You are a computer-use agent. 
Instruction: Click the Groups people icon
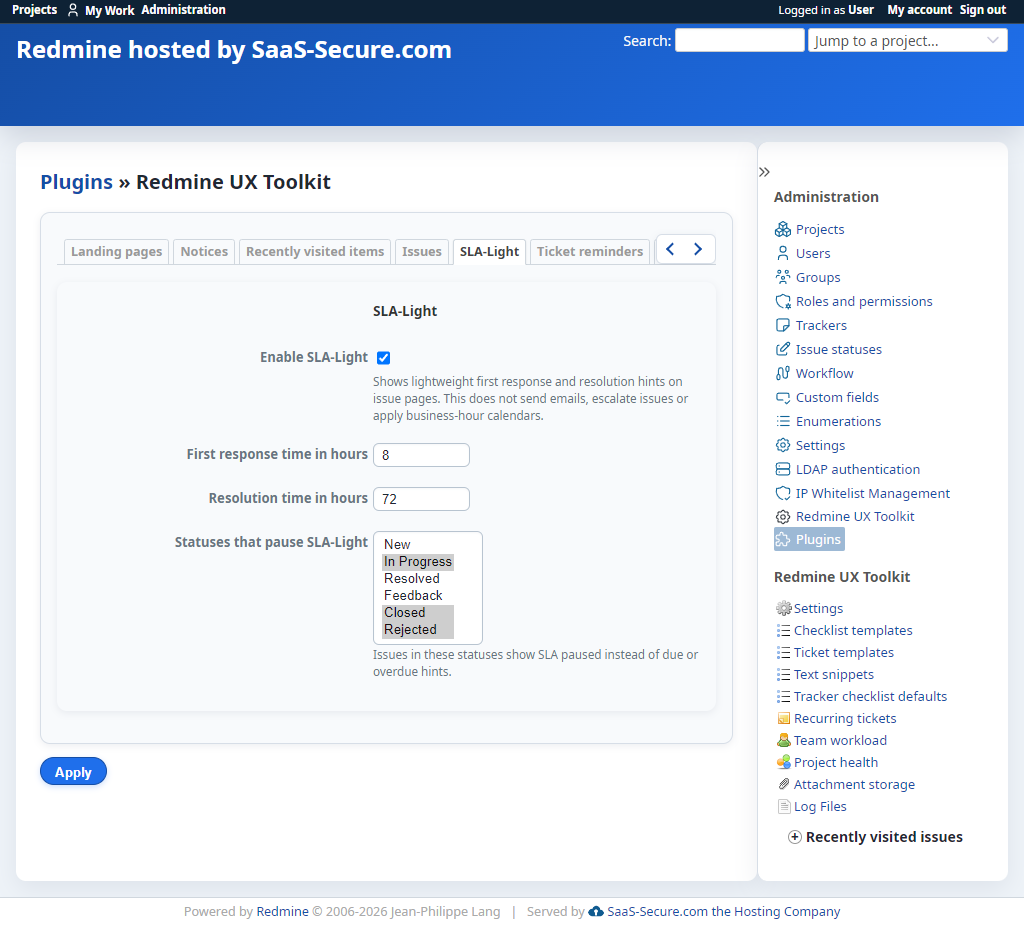(782, 277)
